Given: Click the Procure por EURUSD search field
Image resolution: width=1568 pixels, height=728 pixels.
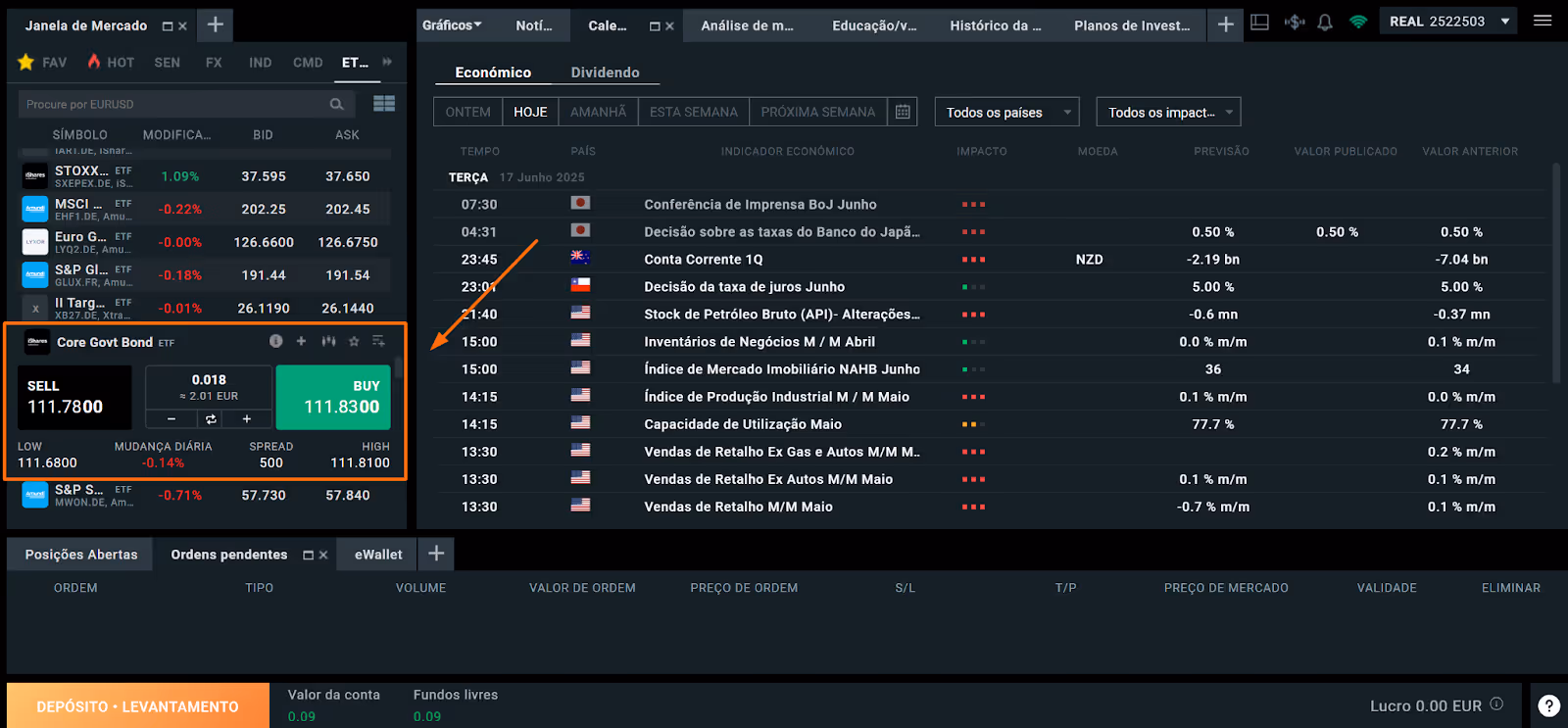Looking at the screenshot, I should (x=186, y=104).
